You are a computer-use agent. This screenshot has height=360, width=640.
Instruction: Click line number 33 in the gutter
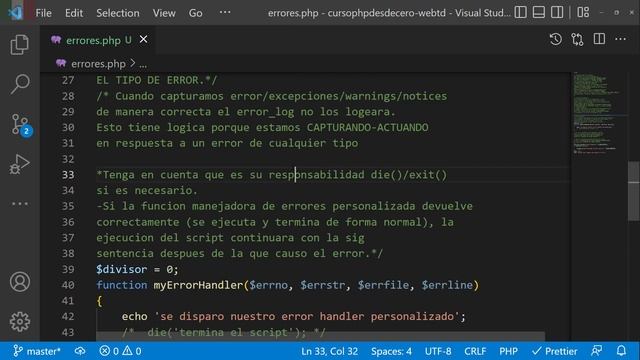click(x=68, y=175)
